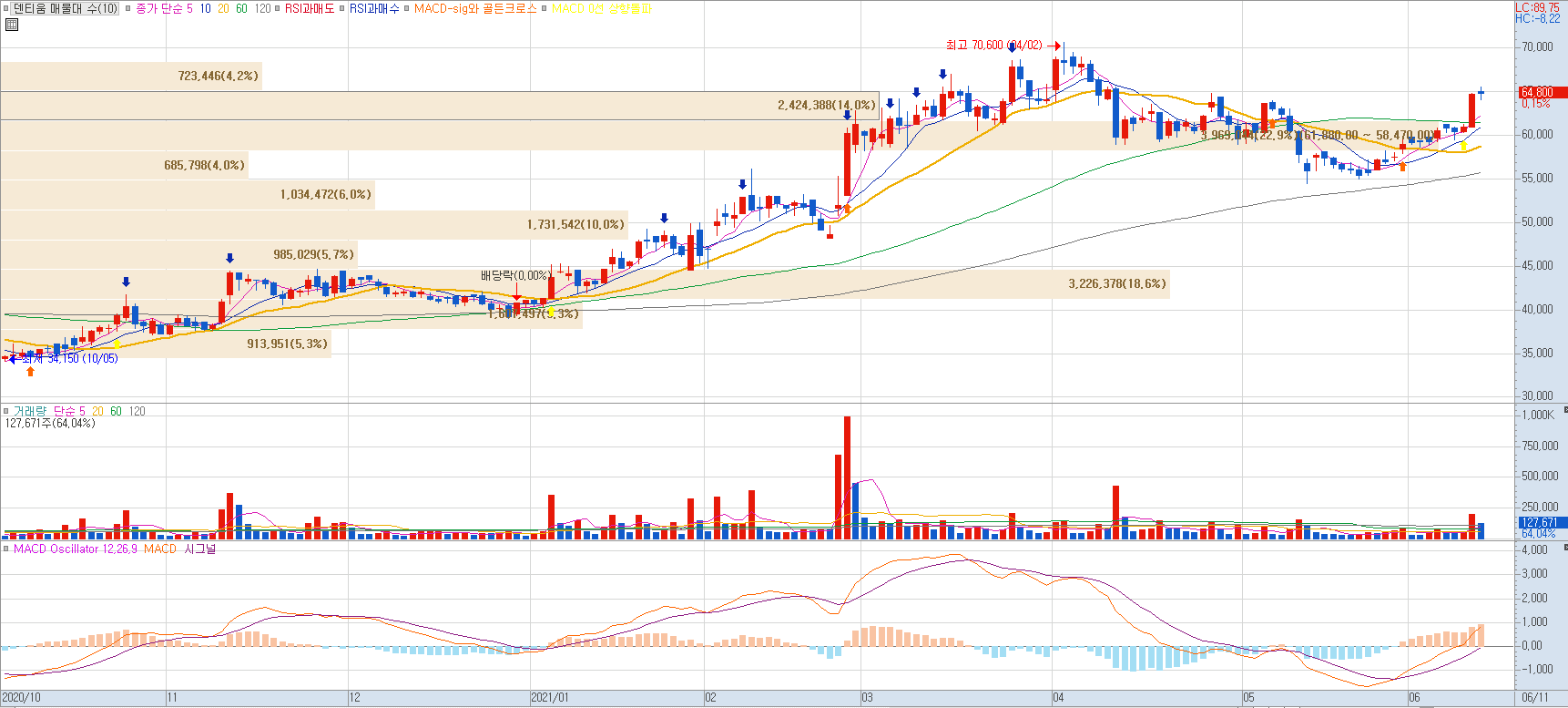Viewport: 1568px width, 708px height.
Task: Click the orange up arrow at June start
Action: tap(1402, 166)
